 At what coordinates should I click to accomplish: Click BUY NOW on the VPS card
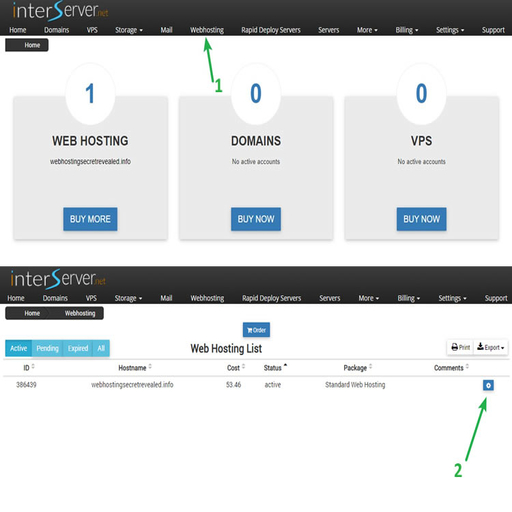(x=421, y=219)
